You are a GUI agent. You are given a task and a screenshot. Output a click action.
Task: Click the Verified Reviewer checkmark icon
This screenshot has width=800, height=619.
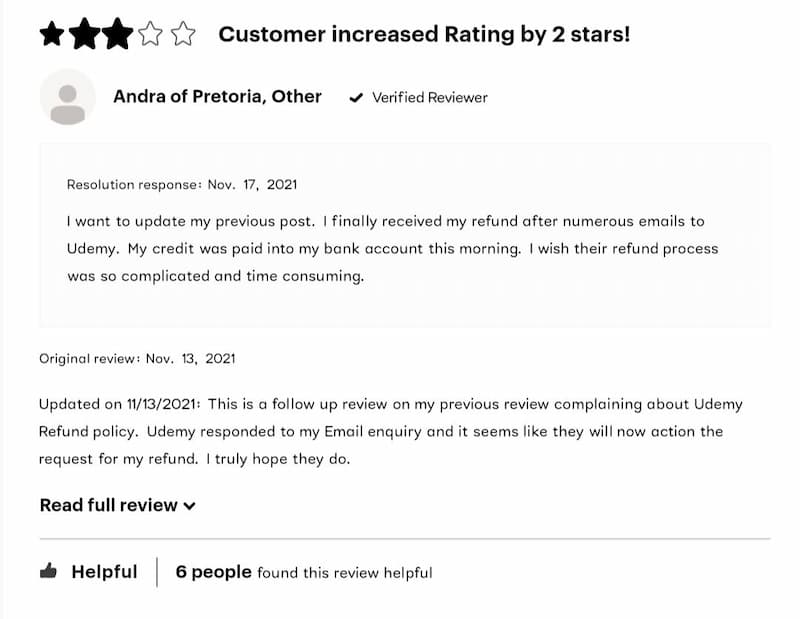coord(356,97)
